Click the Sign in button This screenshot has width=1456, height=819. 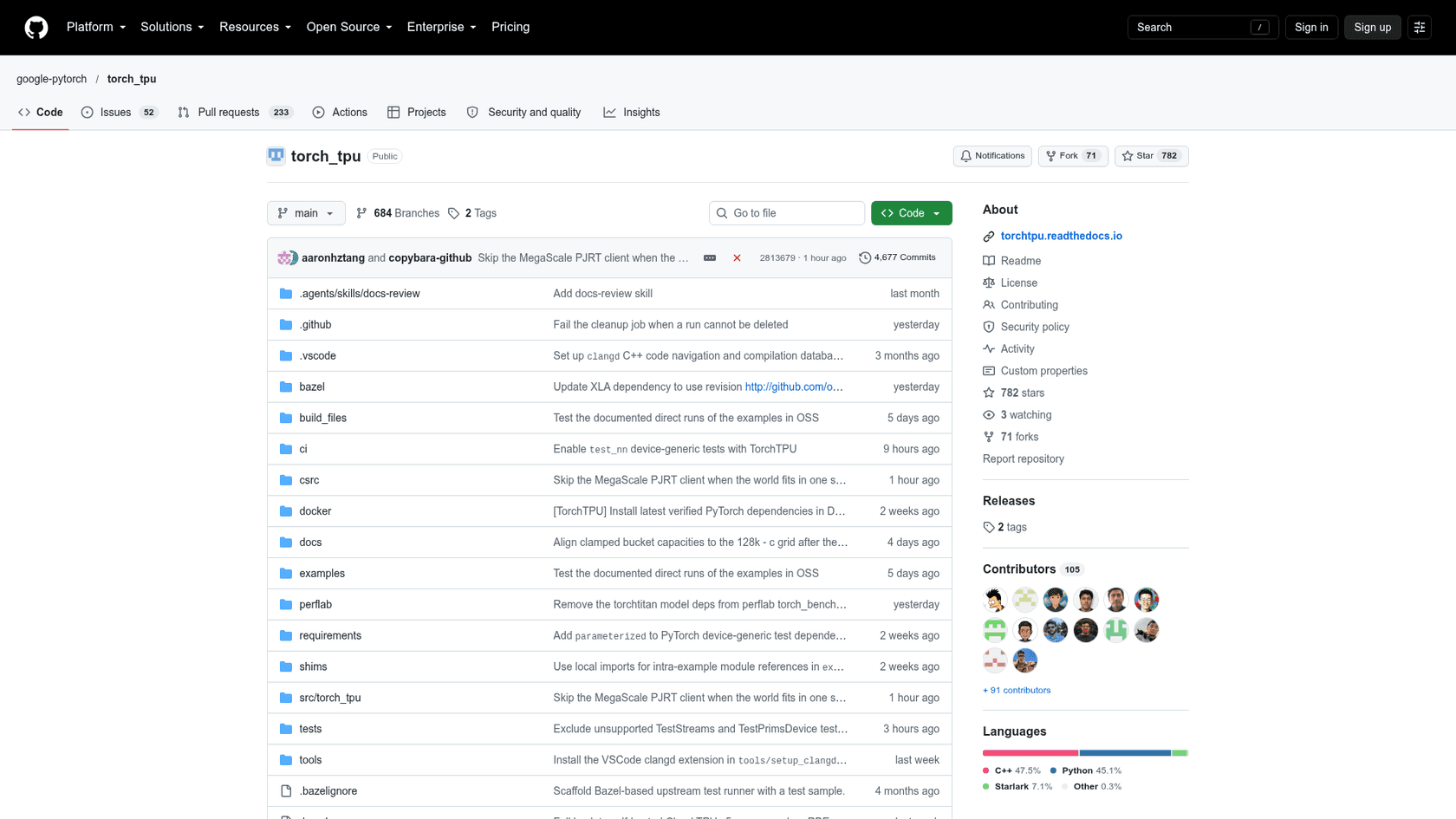tap(1311, 28)
